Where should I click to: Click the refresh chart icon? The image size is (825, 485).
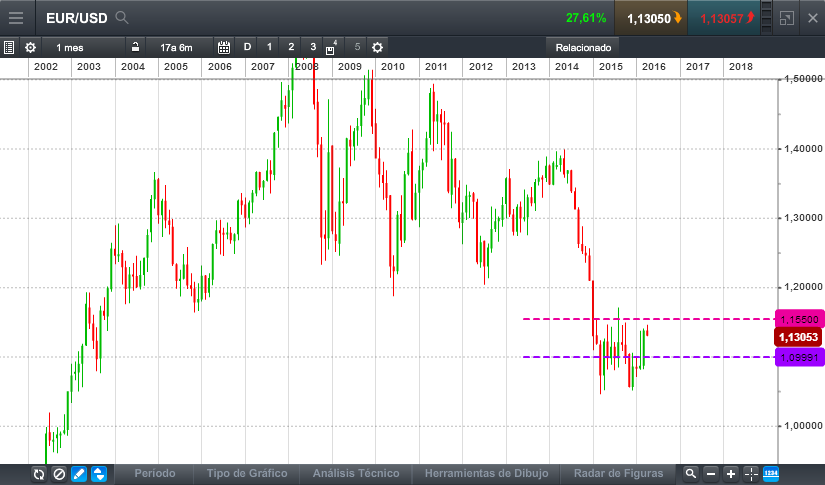click(39, 474)
